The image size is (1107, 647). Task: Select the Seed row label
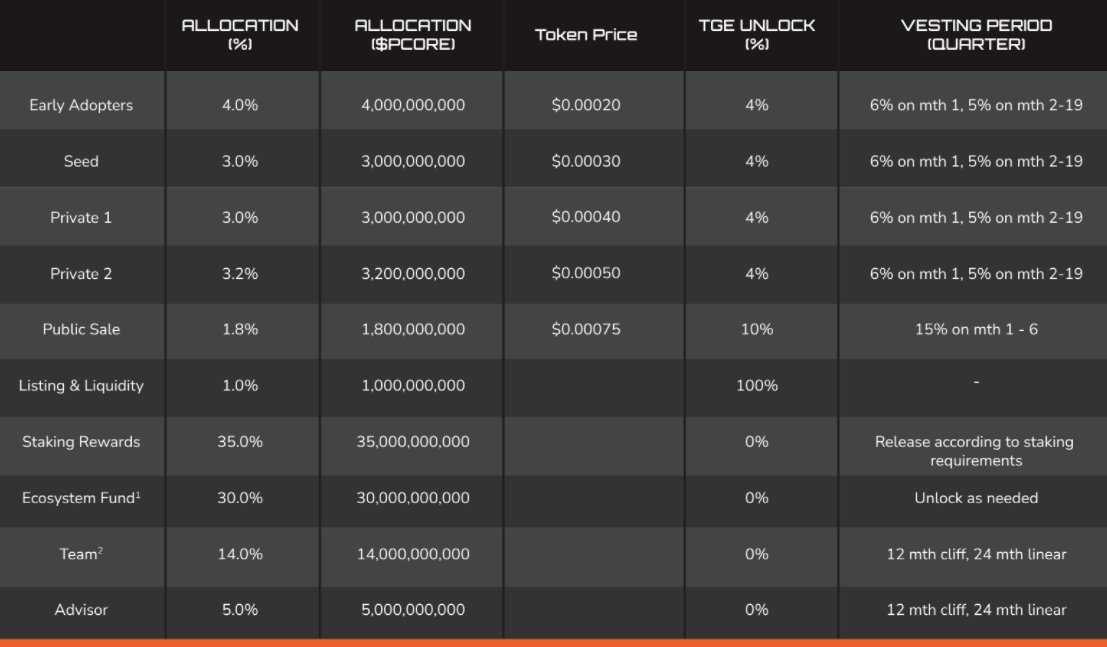[81, 161]
